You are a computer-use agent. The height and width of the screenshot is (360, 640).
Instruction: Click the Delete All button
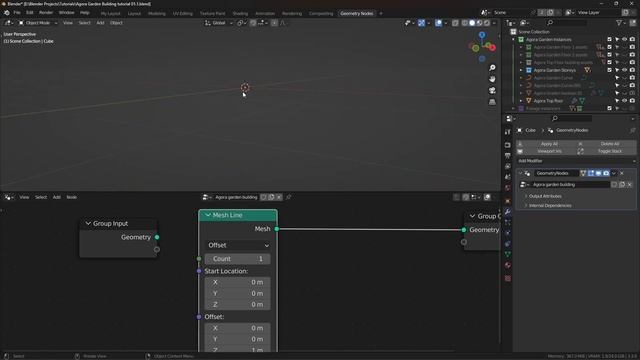click(607, 144)
